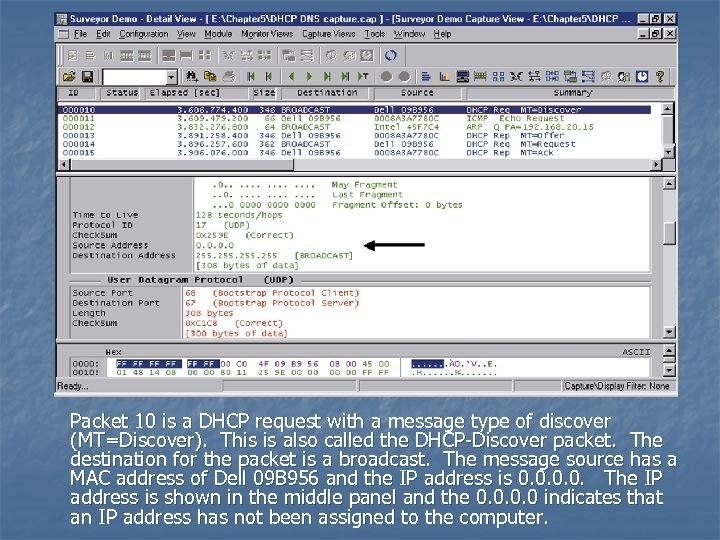Click the grayed clock icon in upper toolbar
The width and height of the screenshot is (720, 540).
366,56
